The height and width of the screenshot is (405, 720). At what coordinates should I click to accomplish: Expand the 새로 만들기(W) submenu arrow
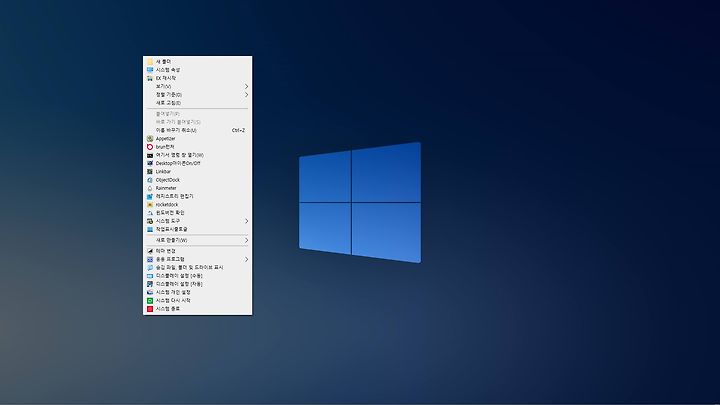tap(246, 240)
